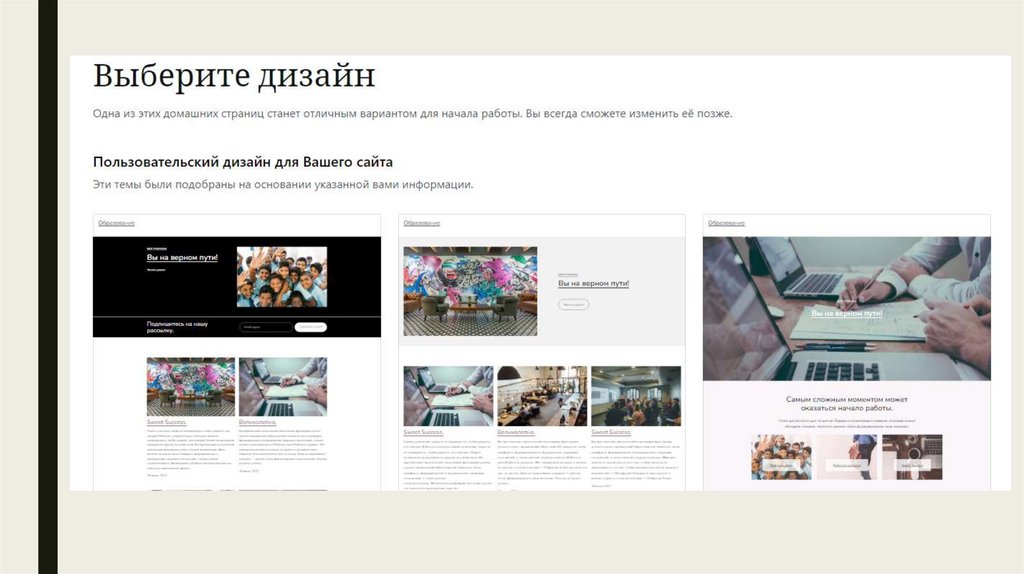The width and height of the screenshot is (1024, 574).
Task: Open leftmost 'Sweet Success.' title in middle design
Action: point(423,432)
